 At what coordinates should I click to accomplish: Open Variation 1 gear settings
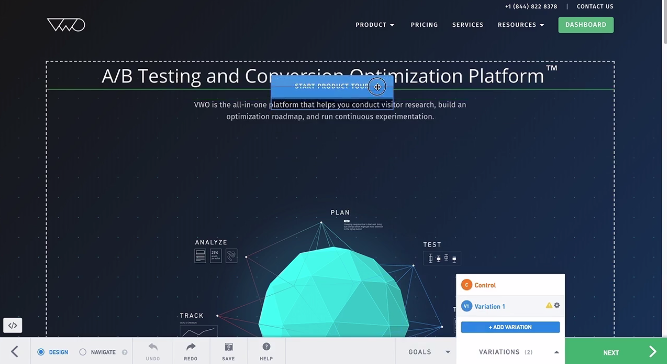(557, 305)
